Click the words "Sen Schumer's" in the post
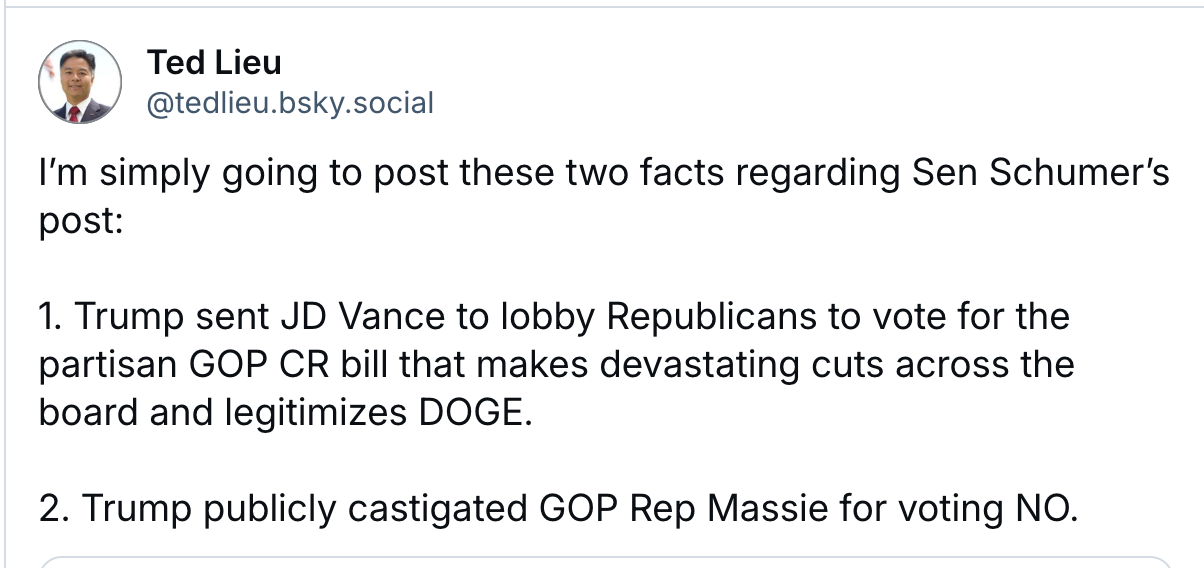1204x568 pixels. point(1040,173)
